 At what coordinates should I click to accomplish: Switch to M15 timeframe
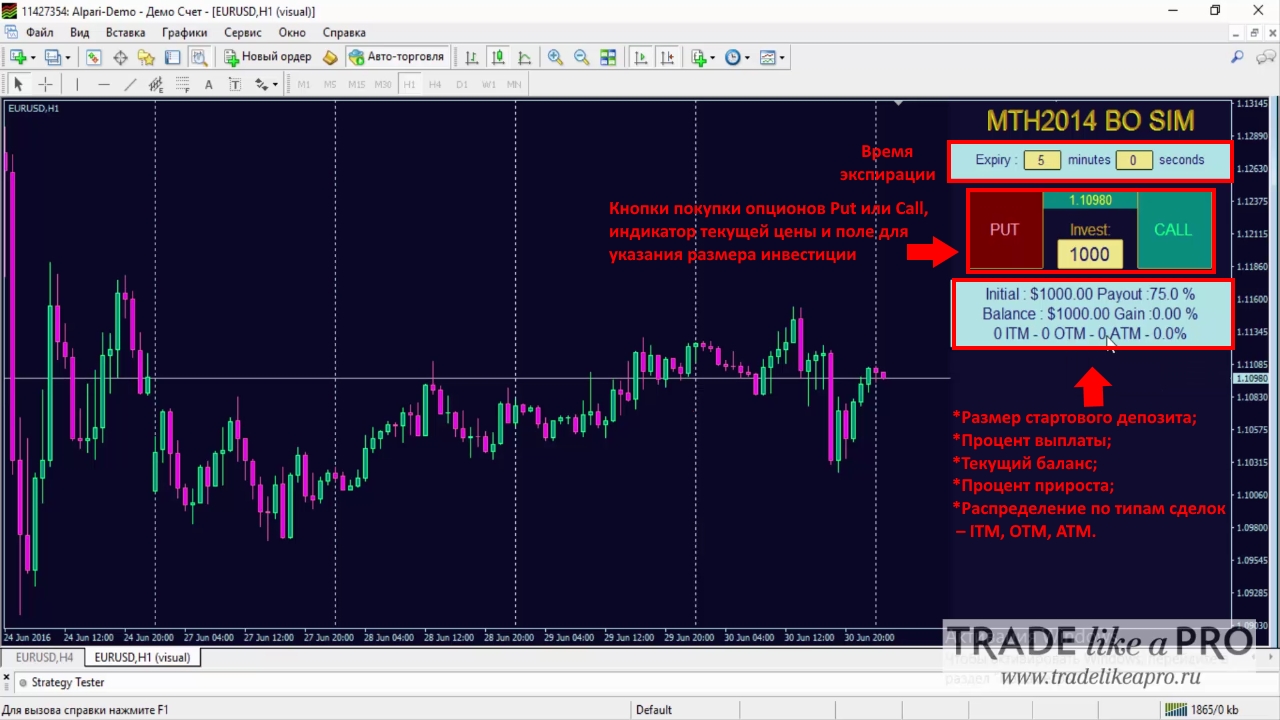click(357, 84)
